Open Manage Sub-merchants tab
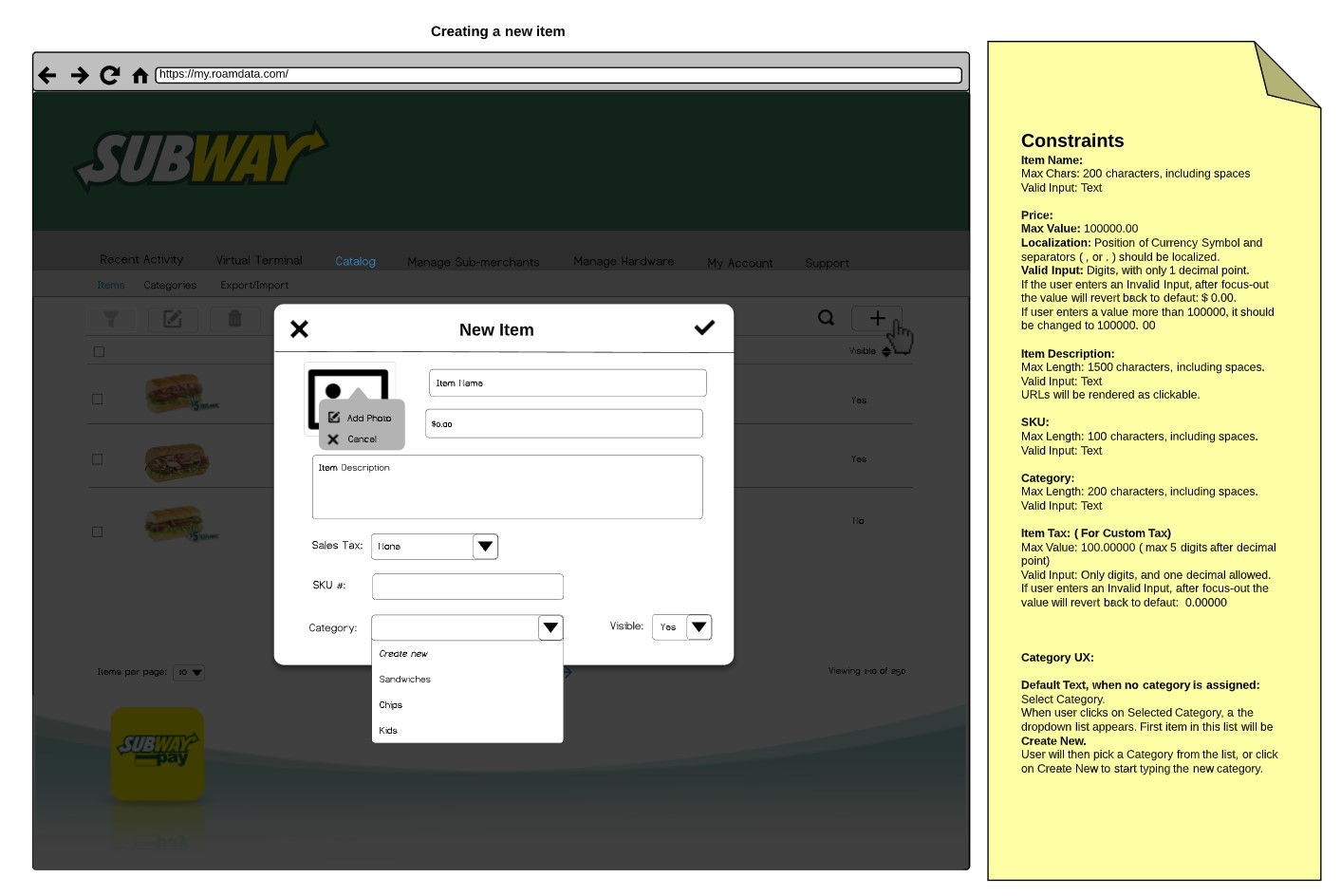Screen dimensions: 1341x896 pos(474,262)
